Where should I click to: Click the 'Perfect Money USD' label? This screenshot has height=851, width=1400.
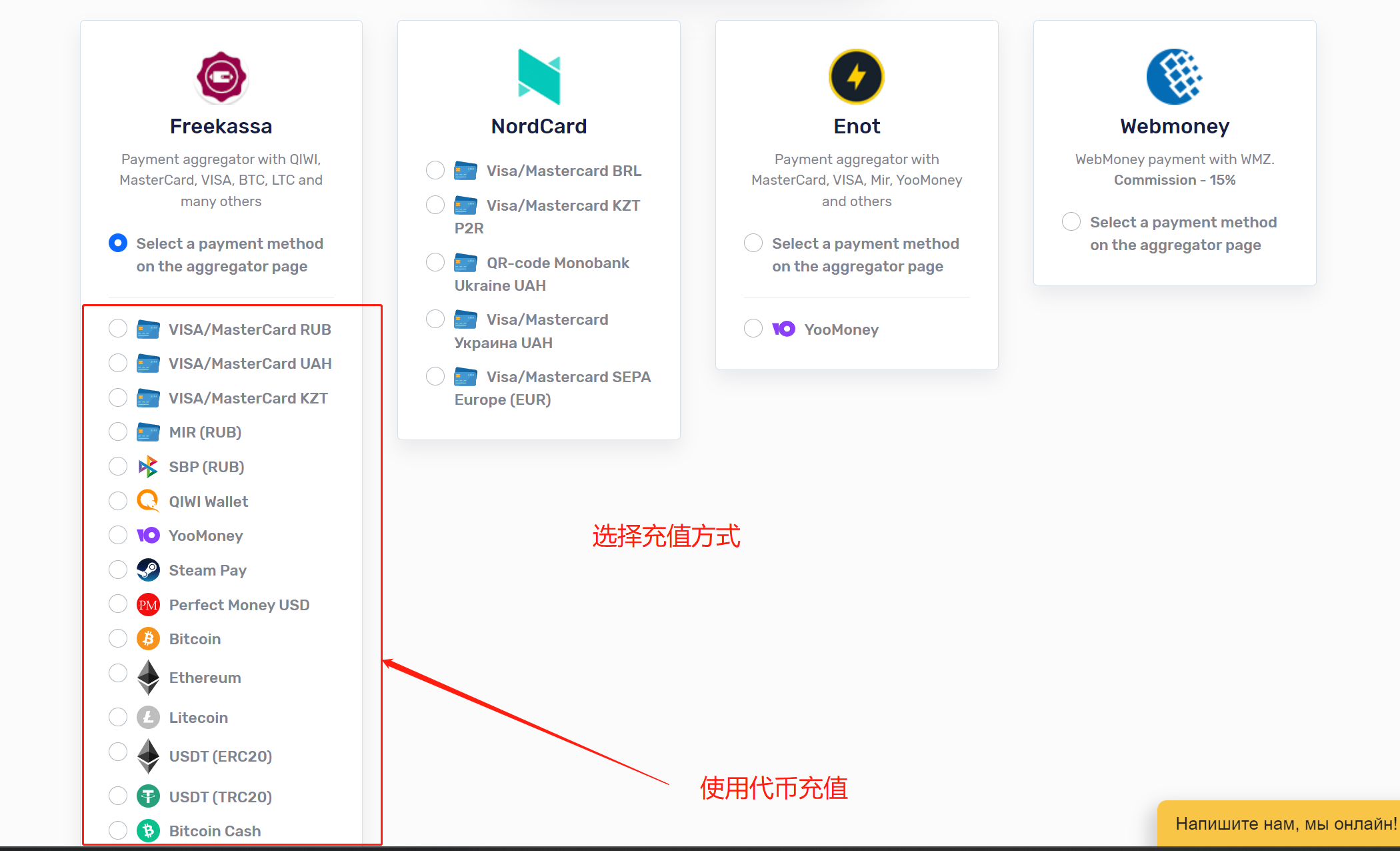coord(239,605)
